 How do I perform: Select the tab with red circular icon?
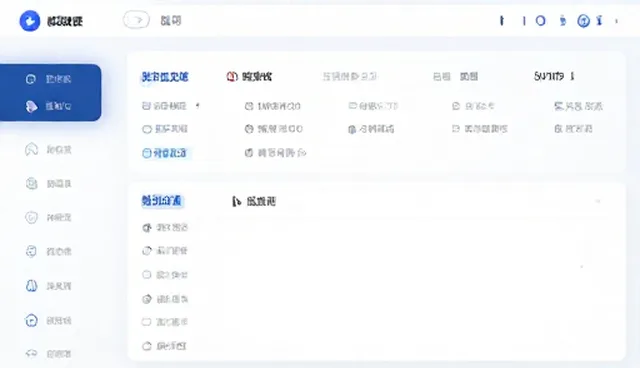tap(249, 76)
